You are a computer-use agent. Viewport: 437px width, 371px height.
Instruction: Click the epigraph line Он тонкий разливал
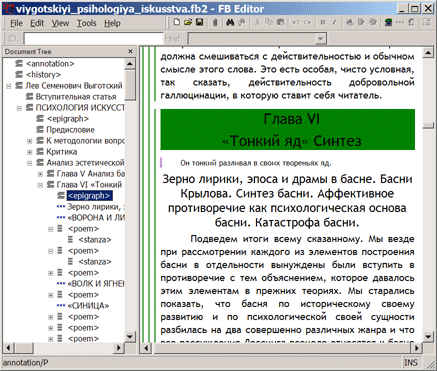pyautogui.click(x=256, y=163)
